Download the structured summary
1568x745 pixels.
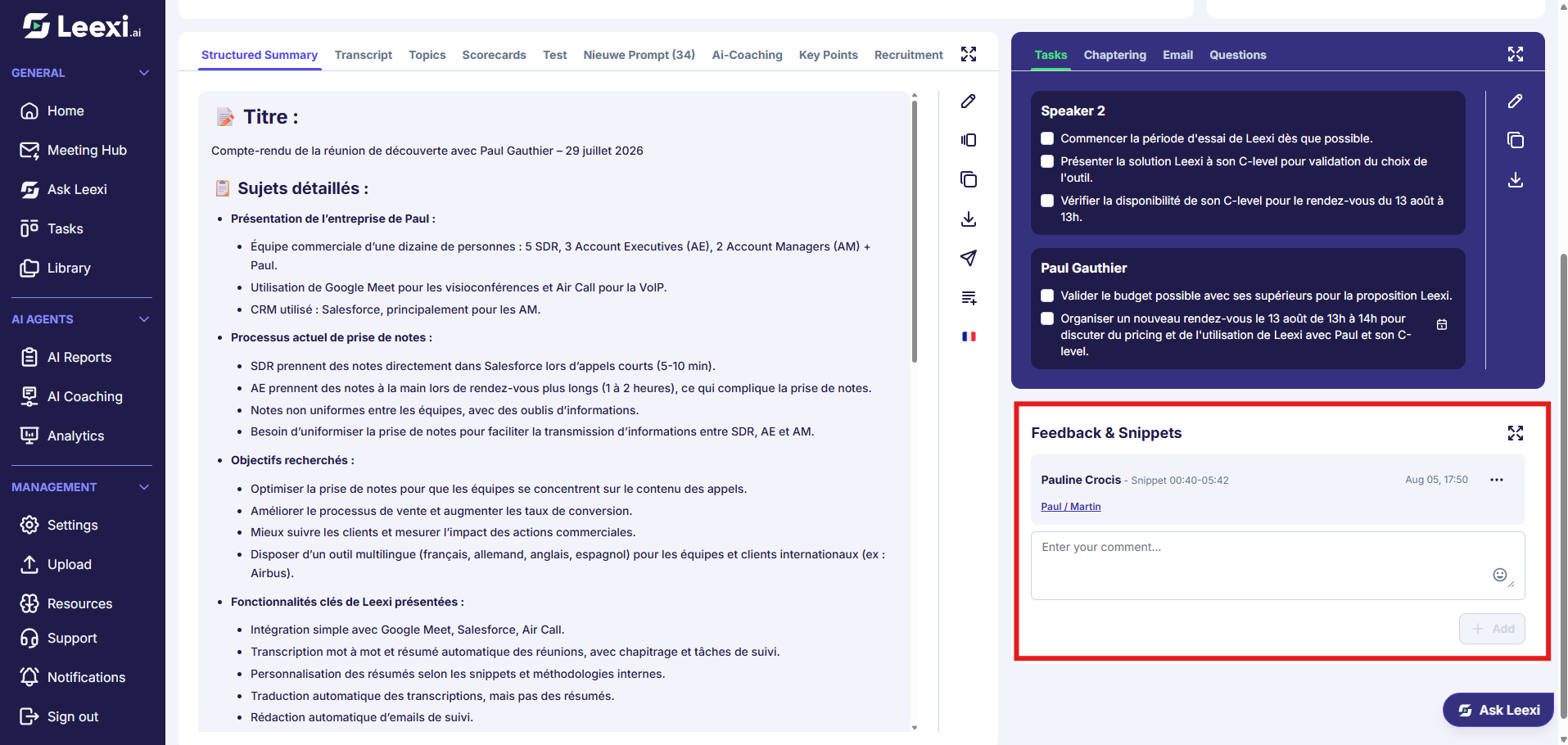point(969,219)
